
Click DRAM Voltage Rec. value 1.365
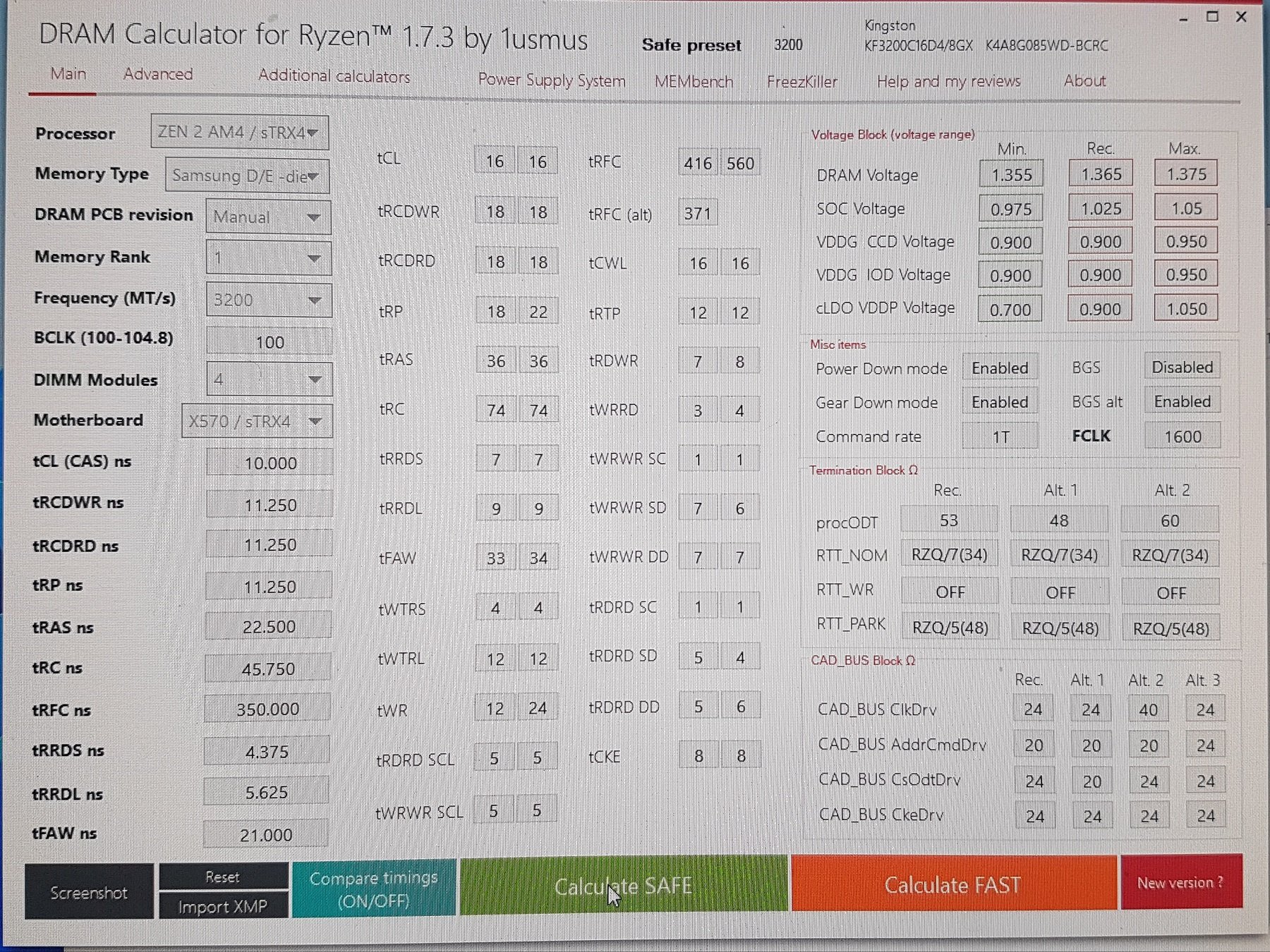1101,173
